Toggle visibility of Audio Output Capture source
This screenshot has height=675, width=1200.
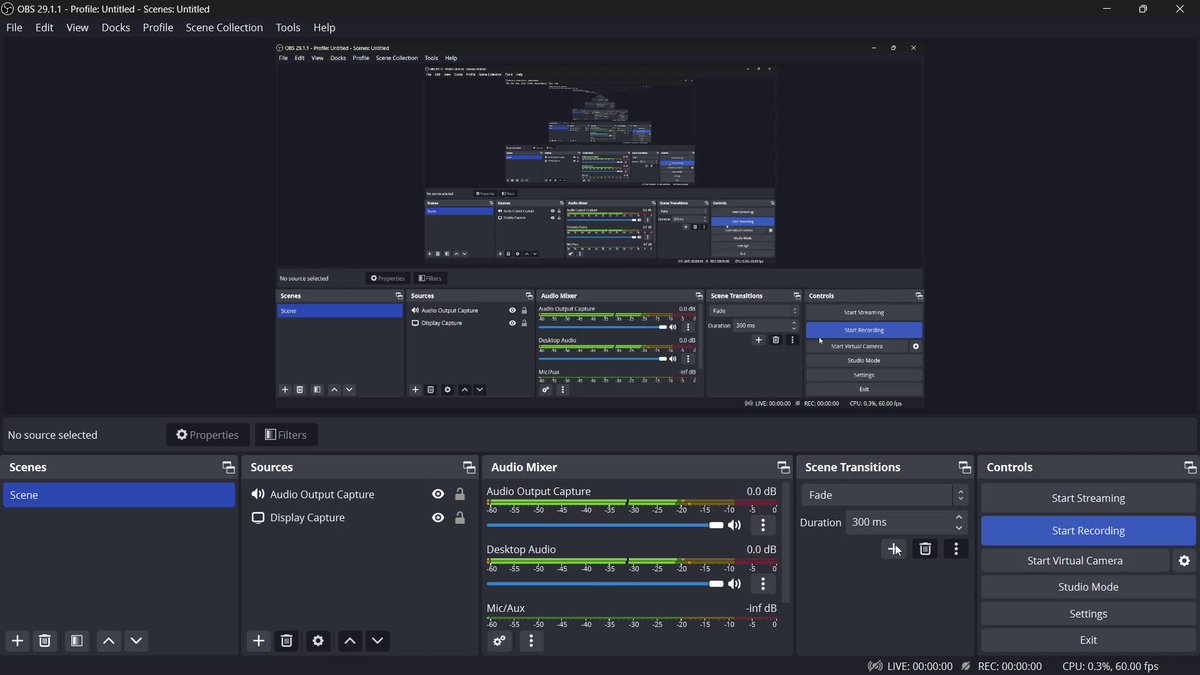438,494
